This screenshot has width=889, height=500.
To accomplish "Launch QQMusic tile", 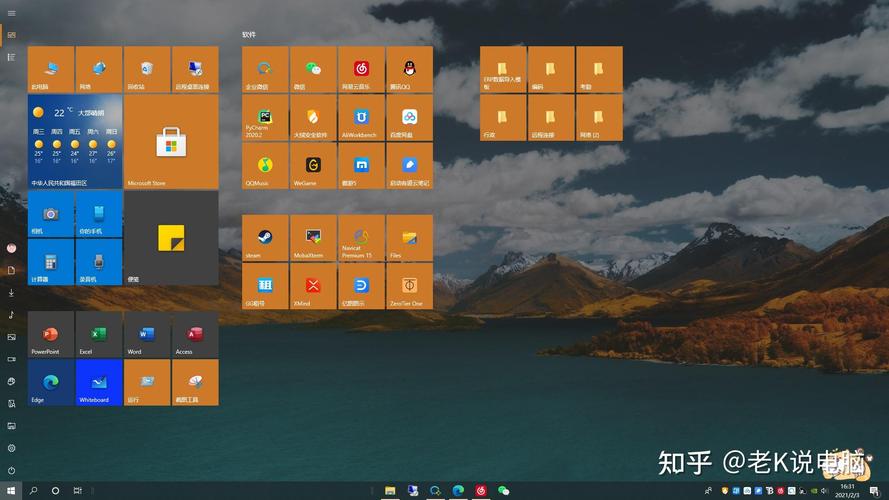I will click(265, 166).
